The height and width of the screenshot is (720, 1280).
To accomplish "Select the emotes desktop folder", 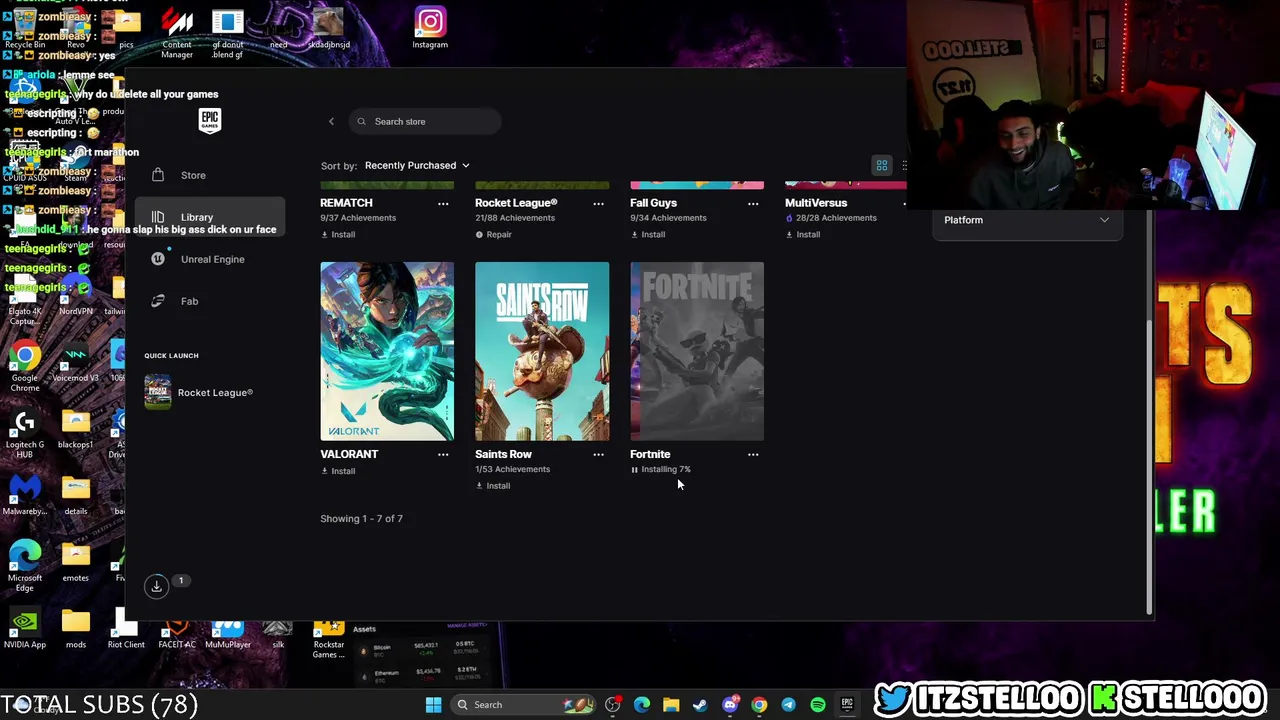I will pos(76,562).
